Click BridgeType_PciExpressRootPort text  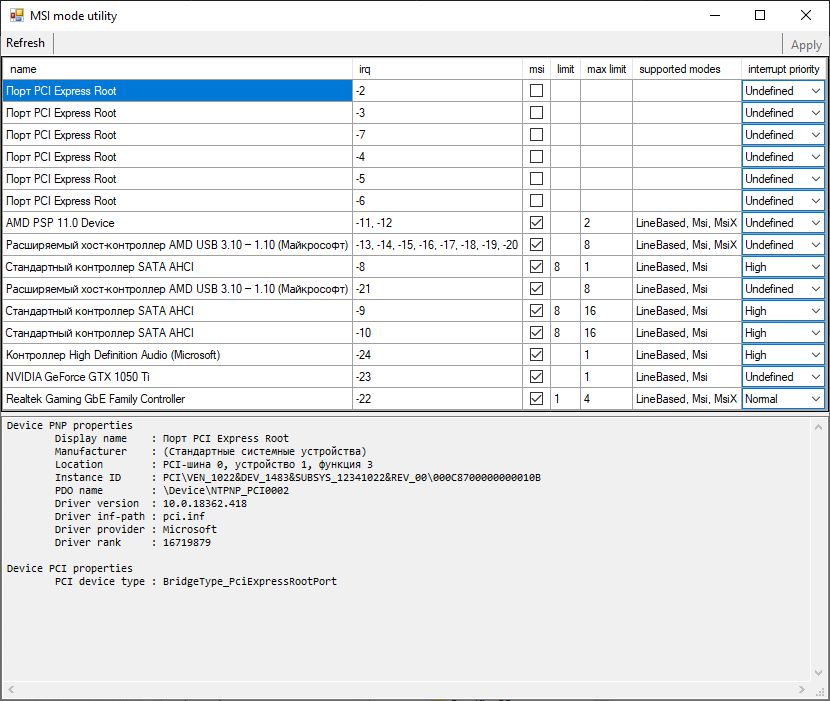point(249,581)
